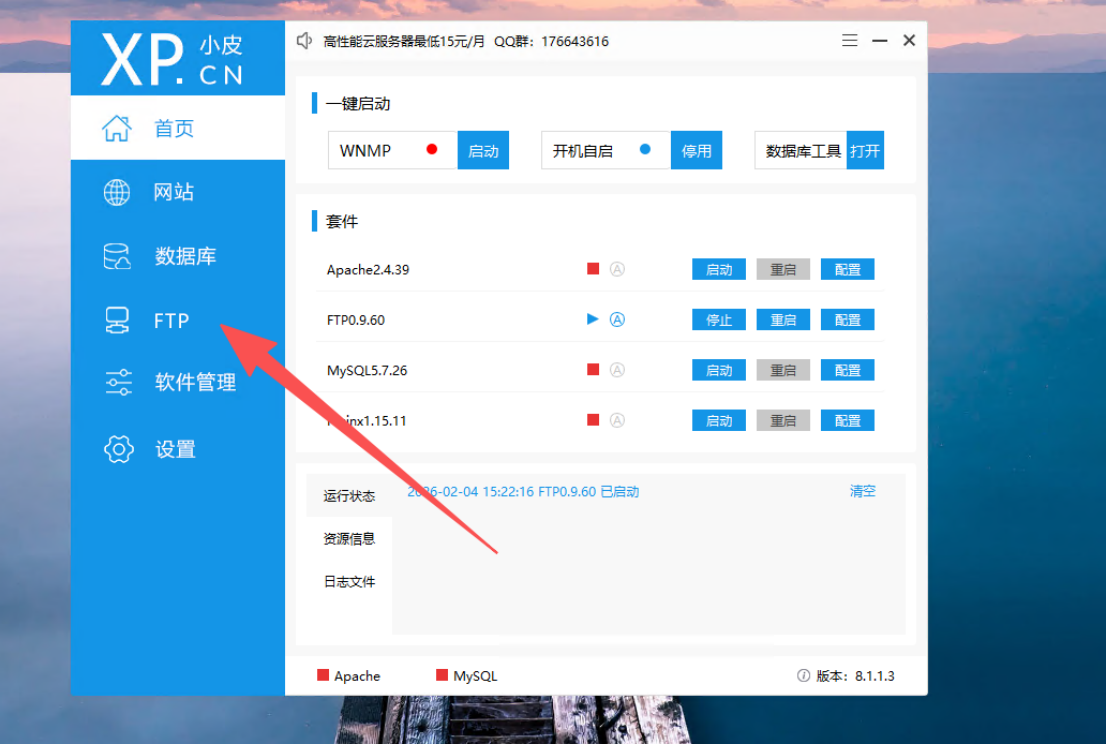The image size is (1107, 744).
Task: Click Apache2.4.39 red stopped indicator
Action: pos(593,269)
